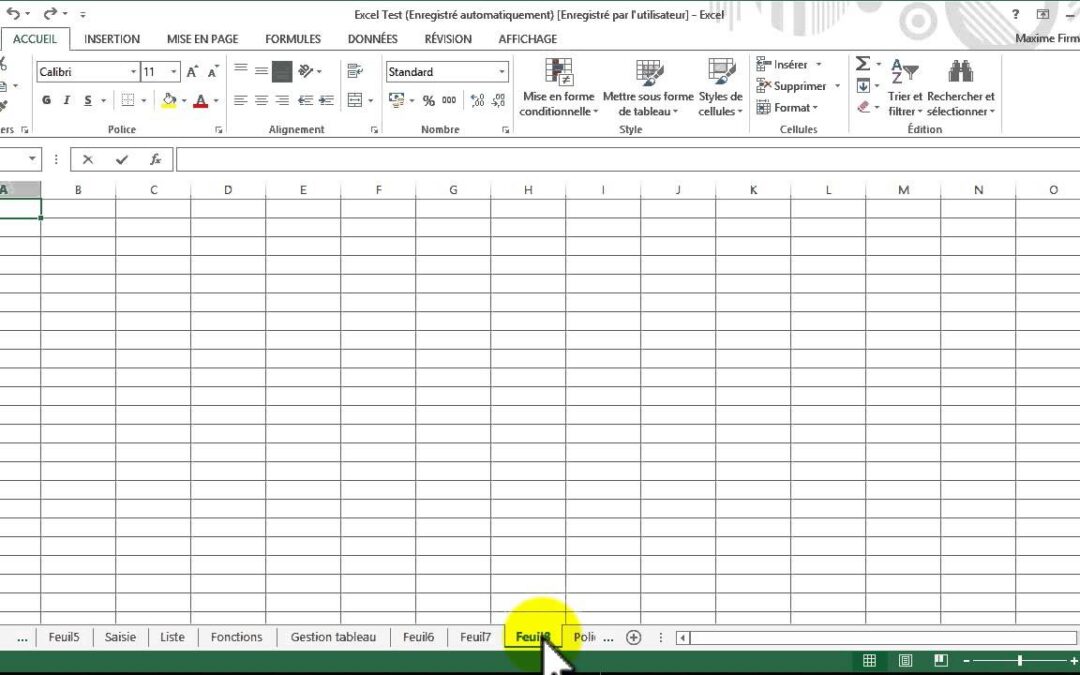This screenshot has height=675, width=1080.
Task: Select the Fonctions sheet tab
Action: point(236,637)
